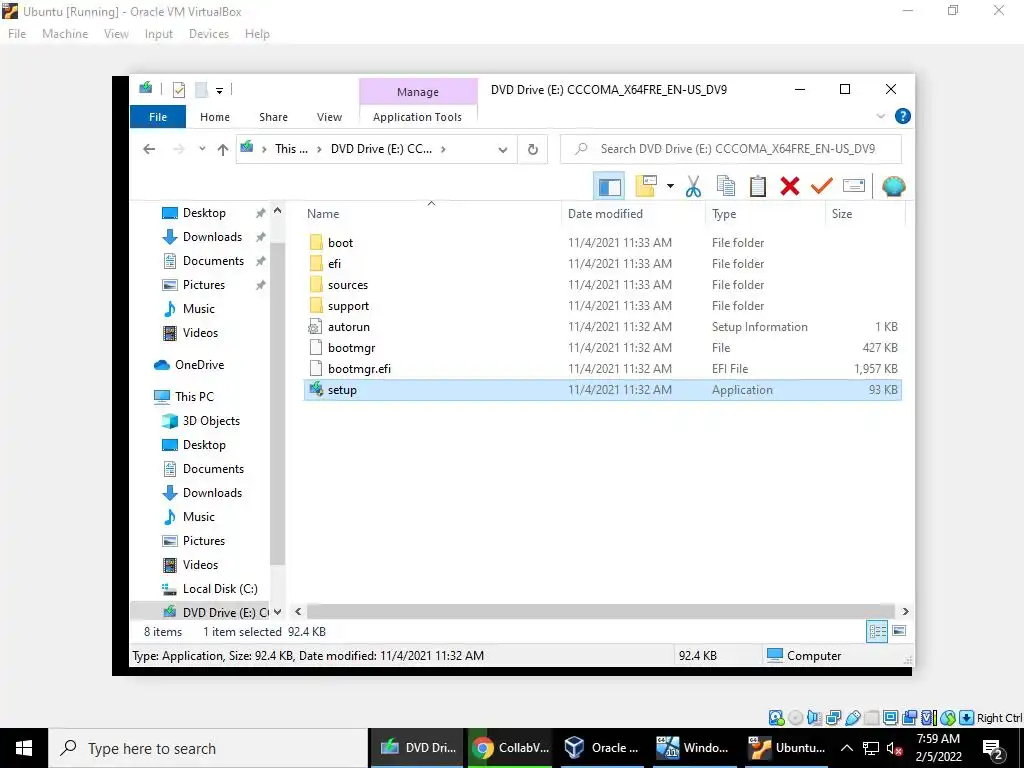Open the recent locations dropdown arrow

202,149
